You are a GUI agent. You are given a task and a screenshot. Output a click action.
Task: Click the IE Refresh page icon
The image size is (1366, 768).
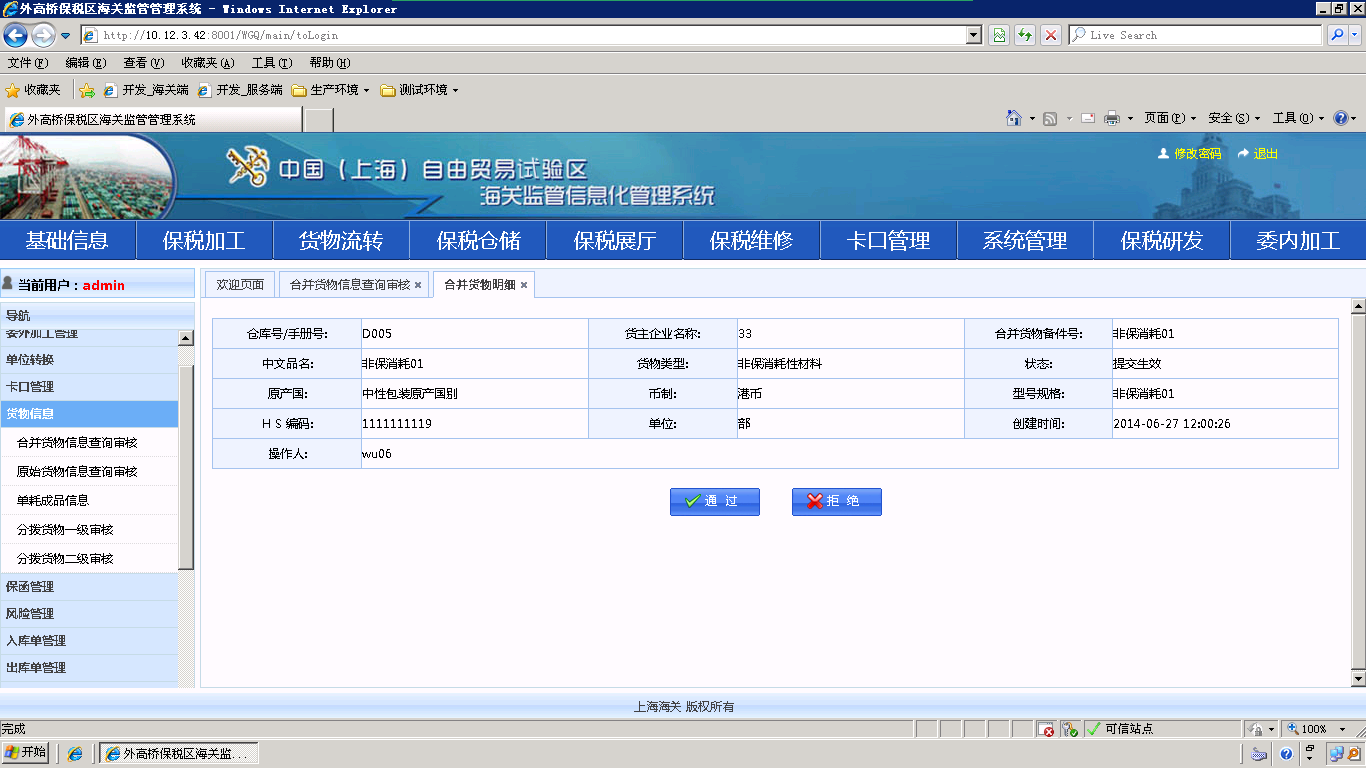coord(1024,35)
